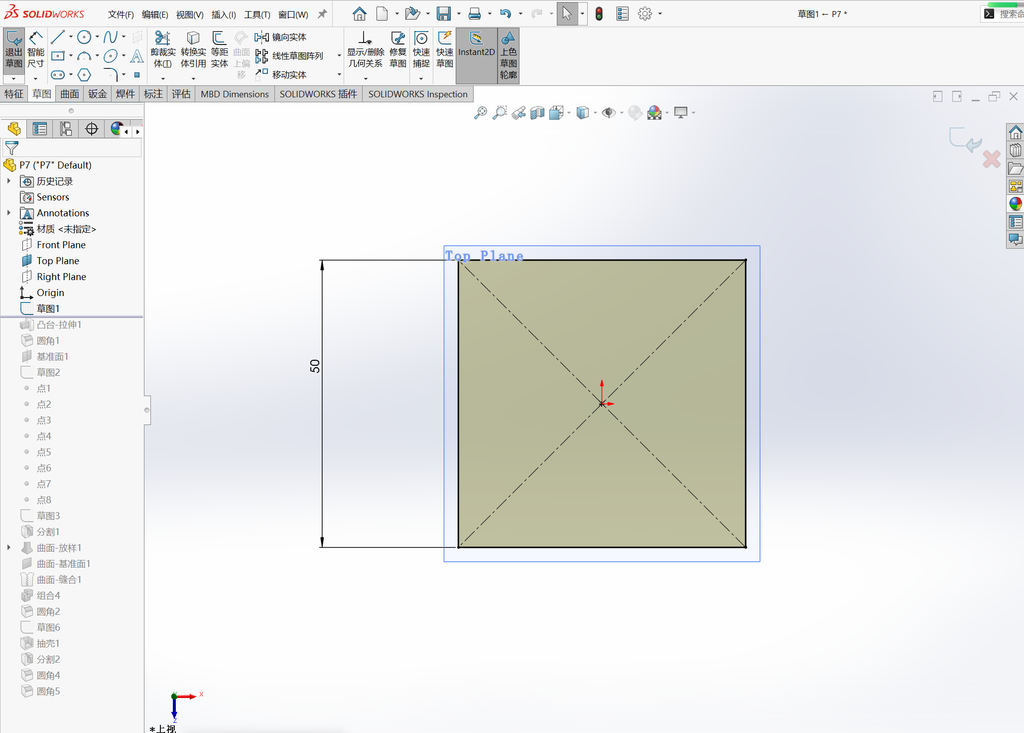This screenshot has width=1024, height=733.
Task: Select the Sketch Fillet tool
Action: coord(110,74)
